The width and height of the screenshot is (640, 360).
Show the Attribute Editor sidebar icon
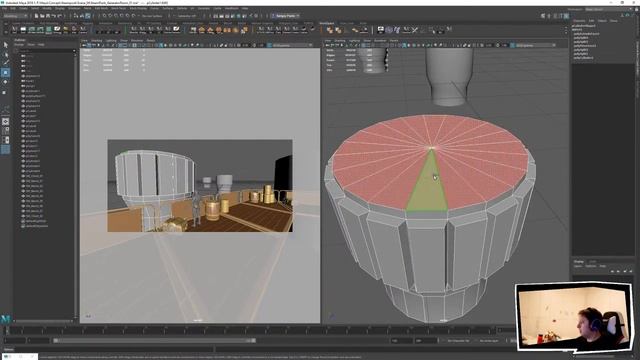click(x=555, y=16)
